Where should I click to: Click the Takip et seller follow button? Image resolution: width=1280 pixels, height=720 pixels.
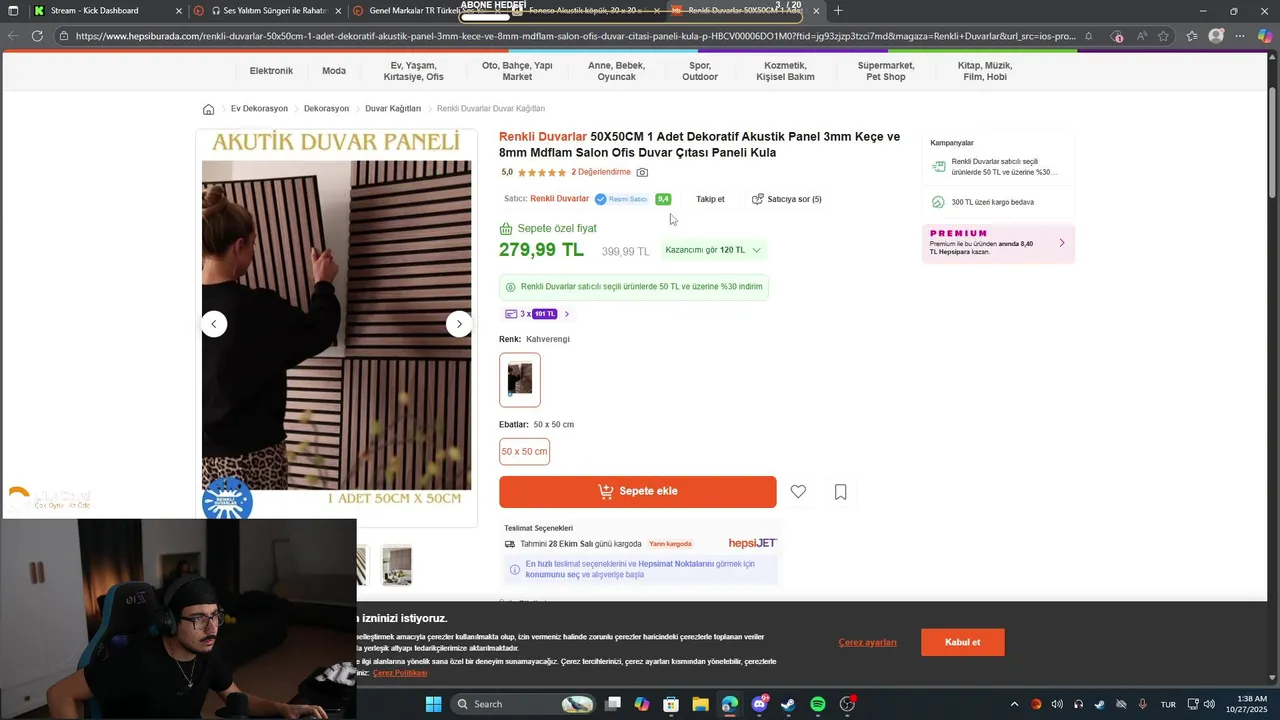tap(710, 199)
